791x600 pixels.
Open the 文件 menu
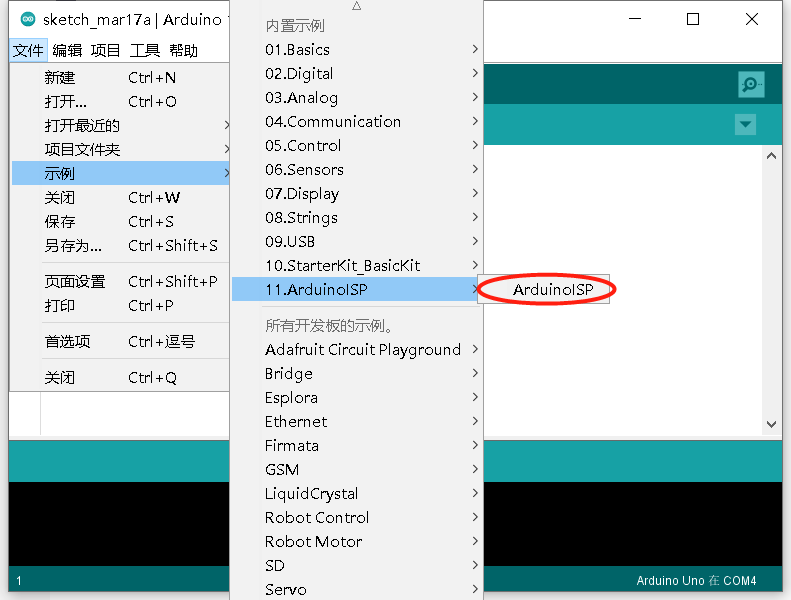tap(28, 50)
